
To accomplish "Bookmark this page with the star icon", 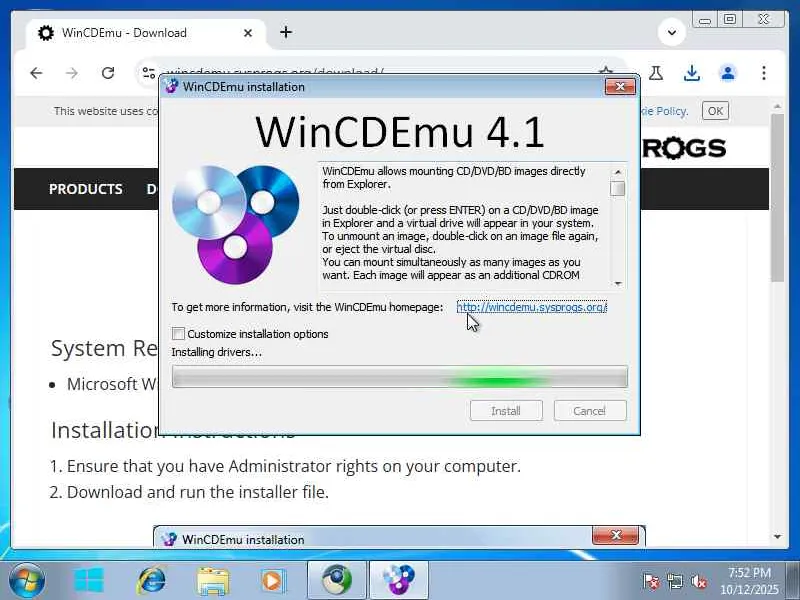I will pyautogui.click(x=606, y=71).
